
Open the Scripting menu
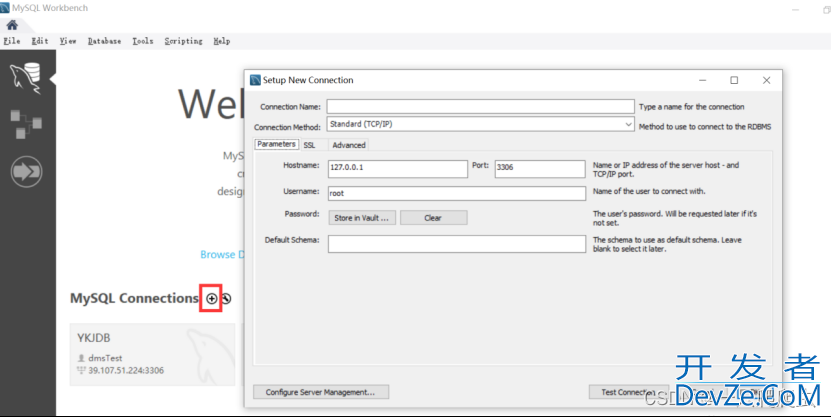183,41
